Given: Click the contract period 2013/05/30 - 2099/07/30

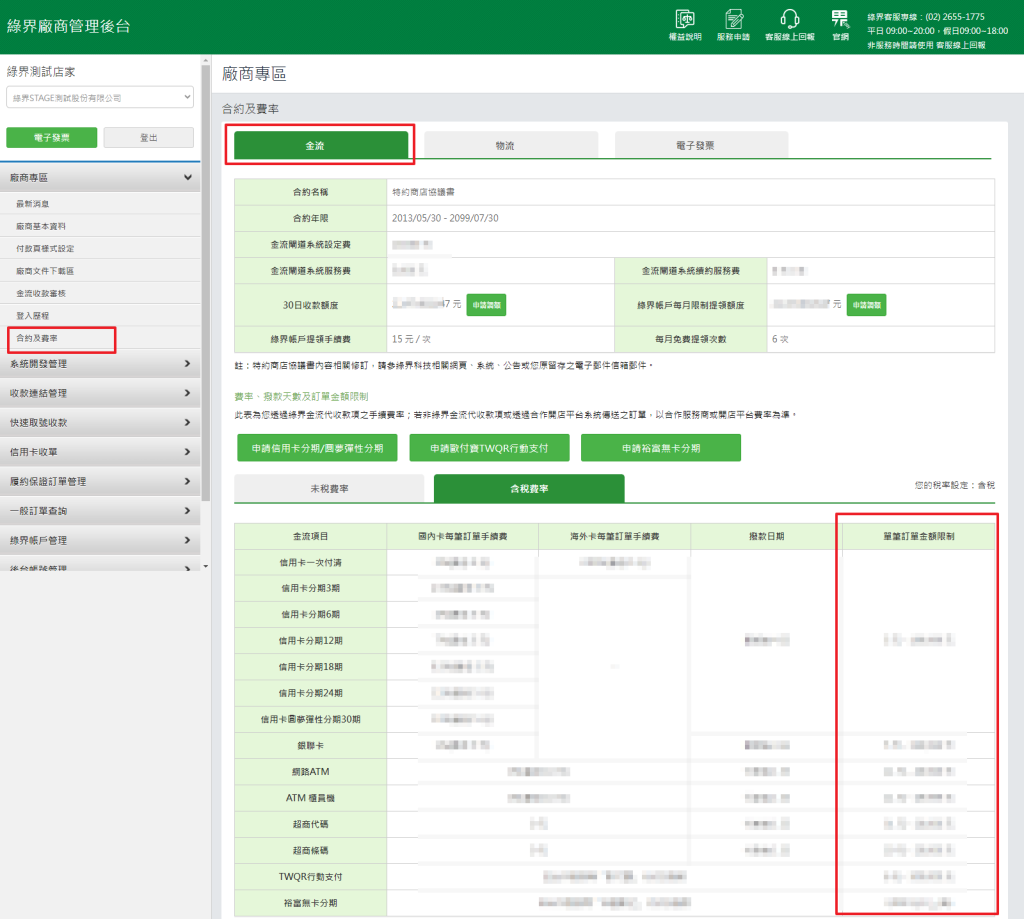Looking at the screenshot, I should [445, 218].
